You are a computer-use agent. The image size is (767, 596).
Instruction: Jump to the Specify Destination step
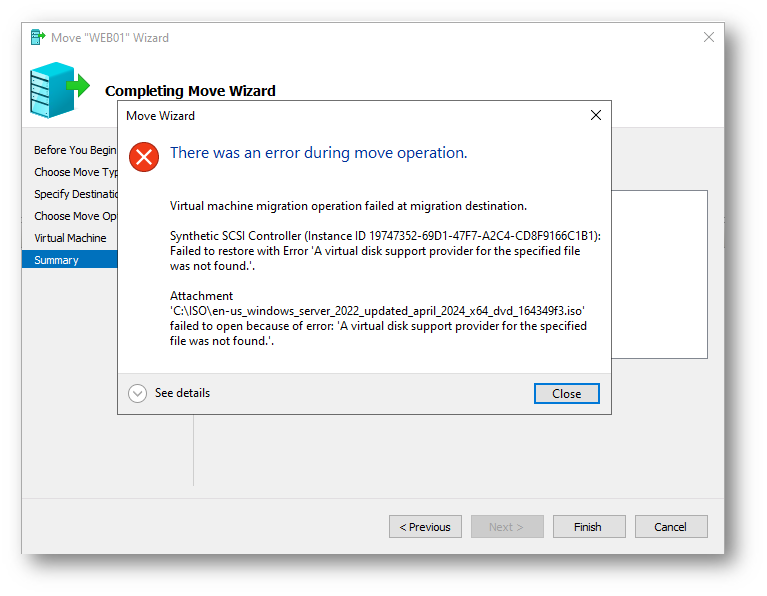tap(76, 194)
